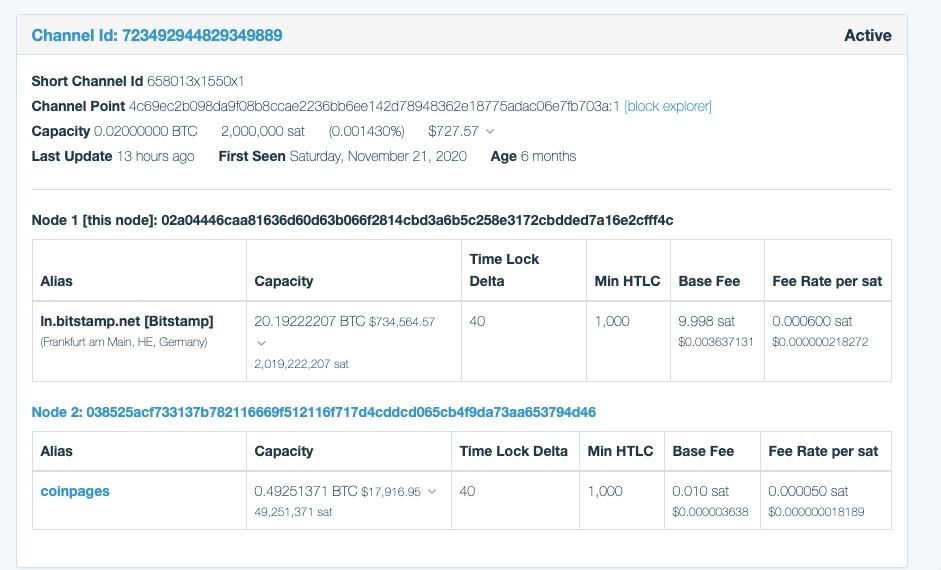
Task: Click the First Seen Saturday, November 21, 2020 date
Action: point(378,157)
